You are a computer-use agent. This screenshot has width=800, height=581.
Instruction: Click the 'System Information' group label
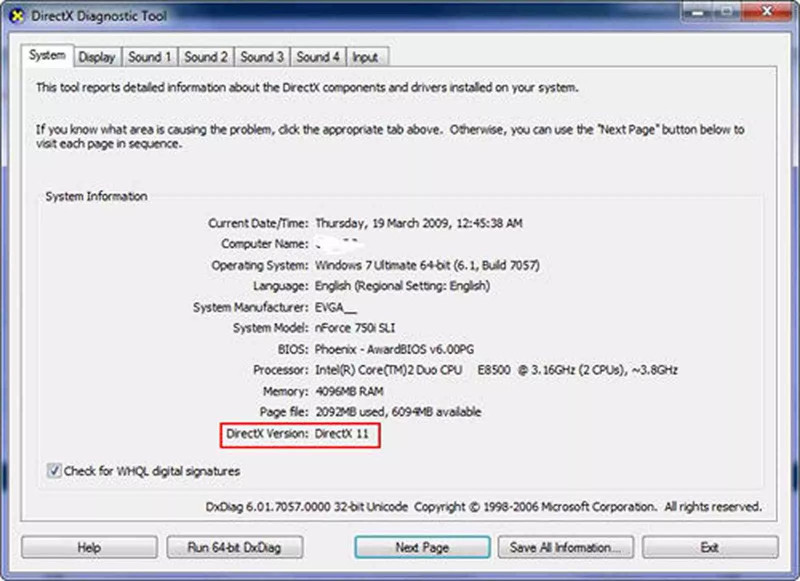click(x=96, y=196)
